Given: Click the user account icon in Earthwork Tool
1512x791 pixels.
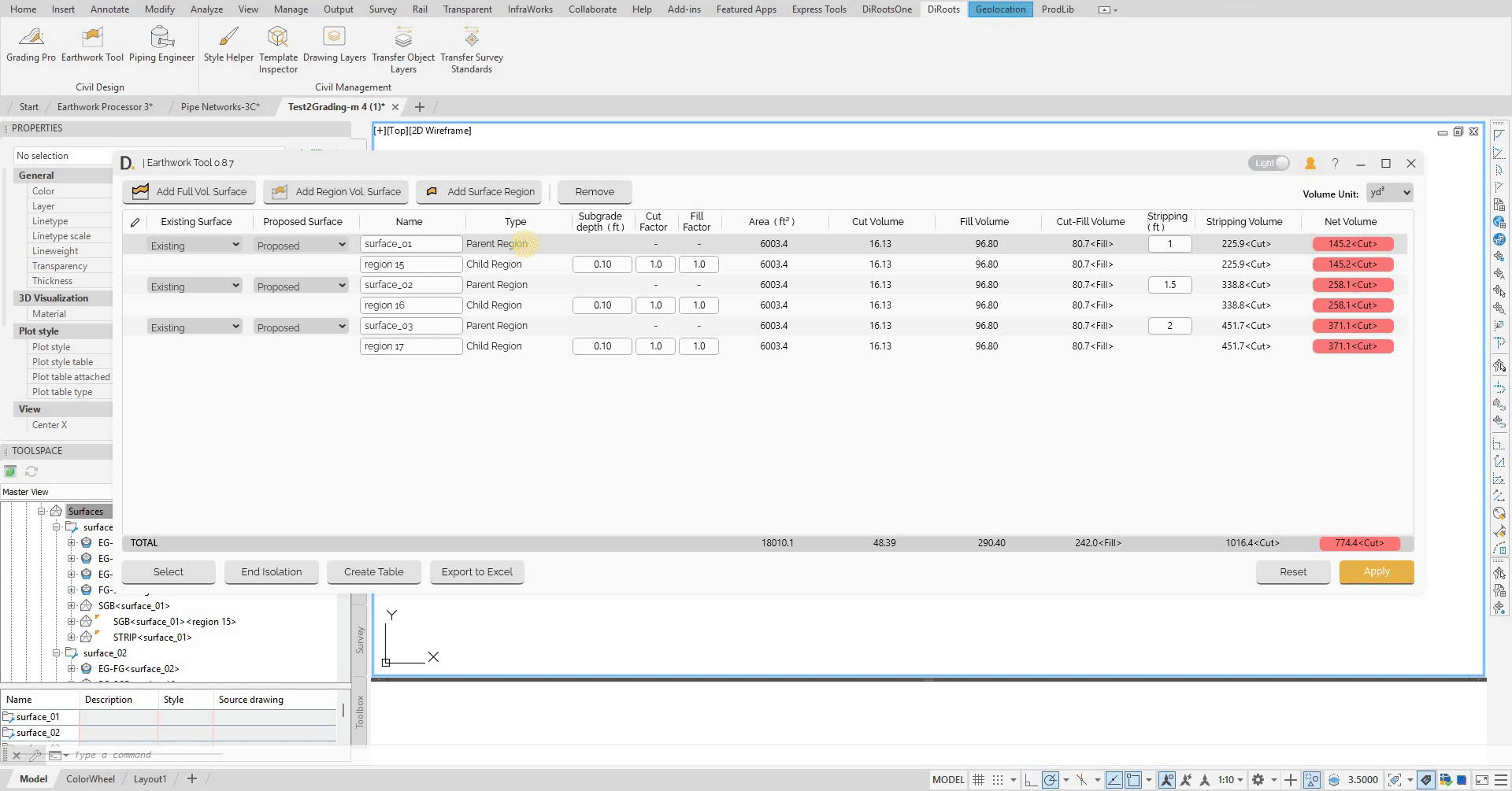Looking at the screenshot, I should point(1310,163).
